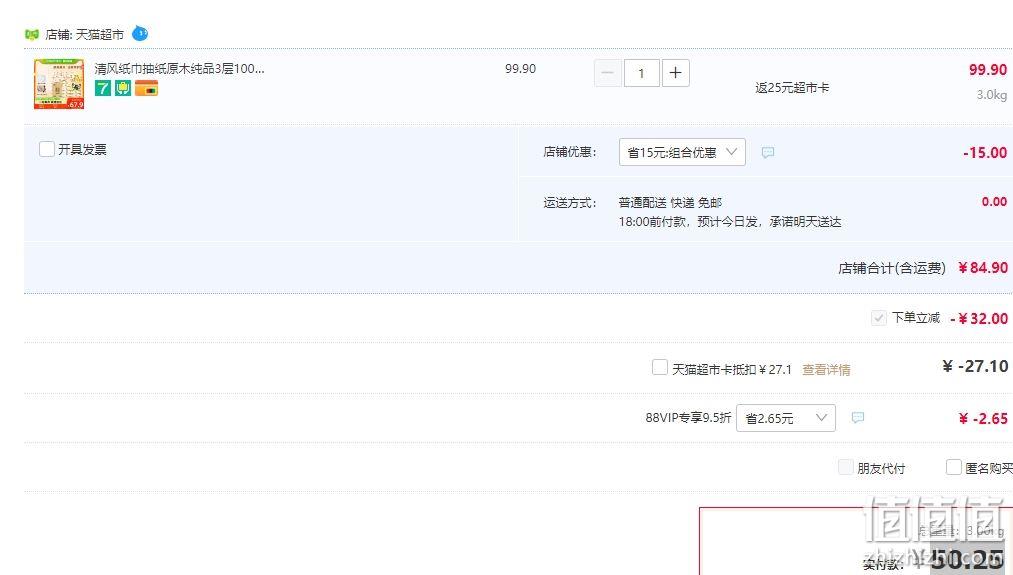Viewport: 1013px width, 575px height.
Task: Click comment icon next to store discount dropdown
Action: (x=768, y=152)
